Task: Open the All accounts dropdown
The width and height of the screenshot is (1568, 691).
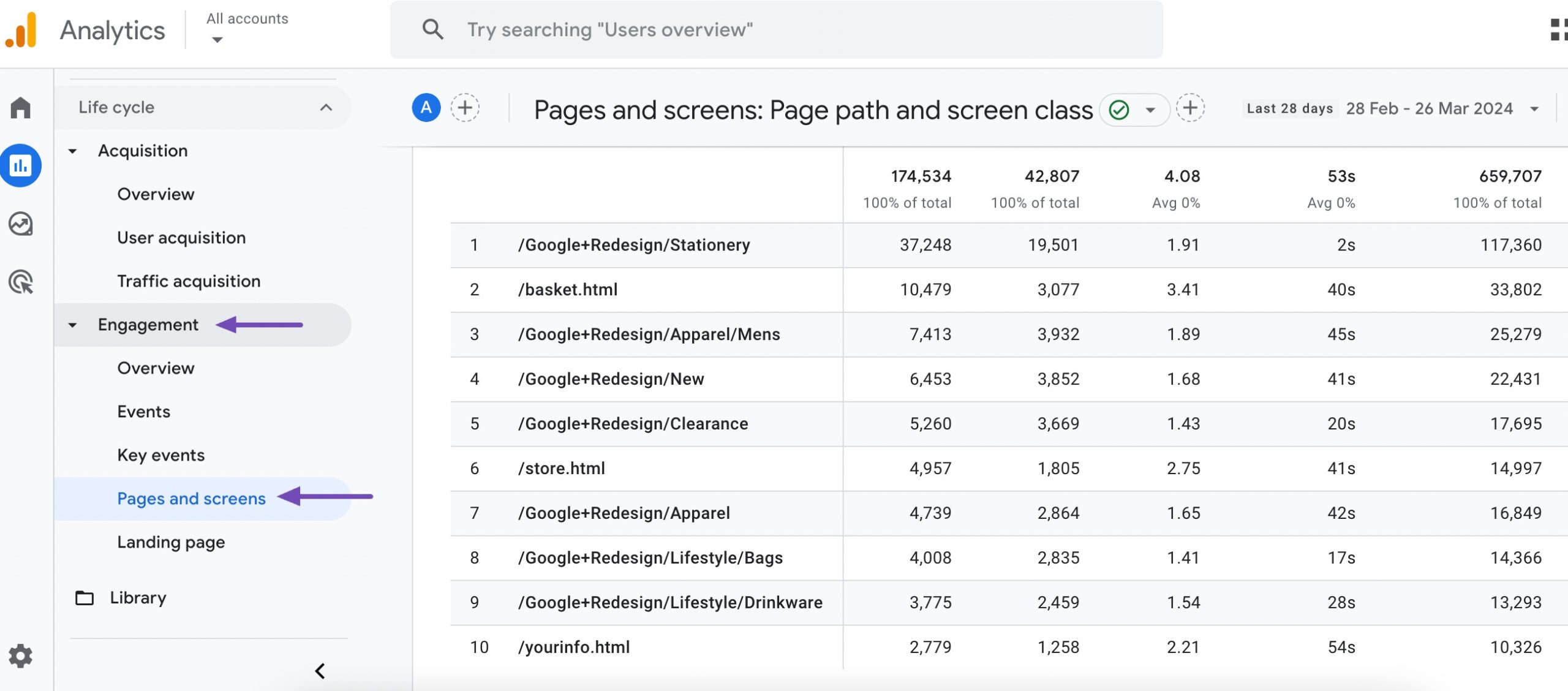Action: (244, 28)
